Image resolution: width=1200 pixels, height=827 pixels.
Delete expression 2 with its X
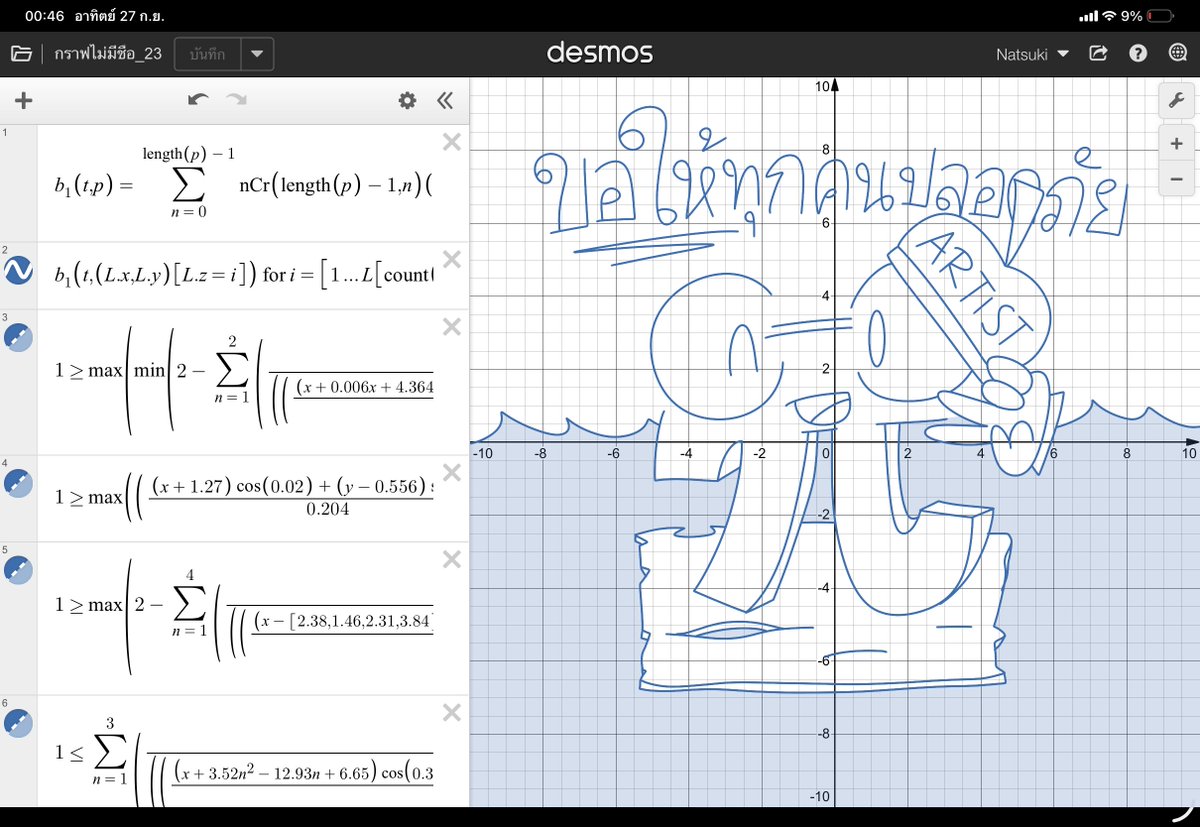click(451, 260)
